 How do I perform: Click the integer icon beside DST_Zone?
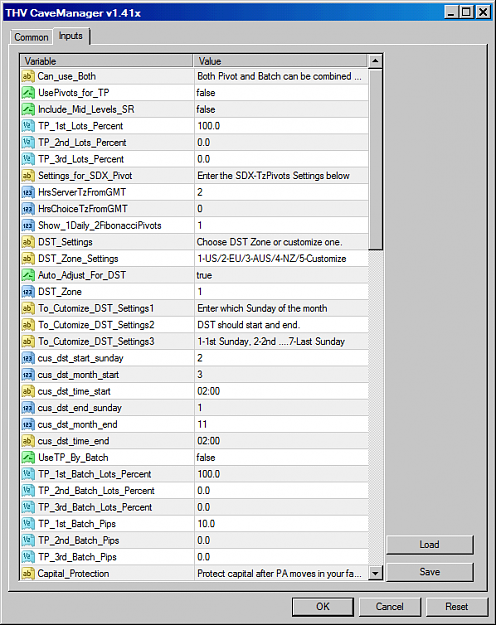pos(28,292)
